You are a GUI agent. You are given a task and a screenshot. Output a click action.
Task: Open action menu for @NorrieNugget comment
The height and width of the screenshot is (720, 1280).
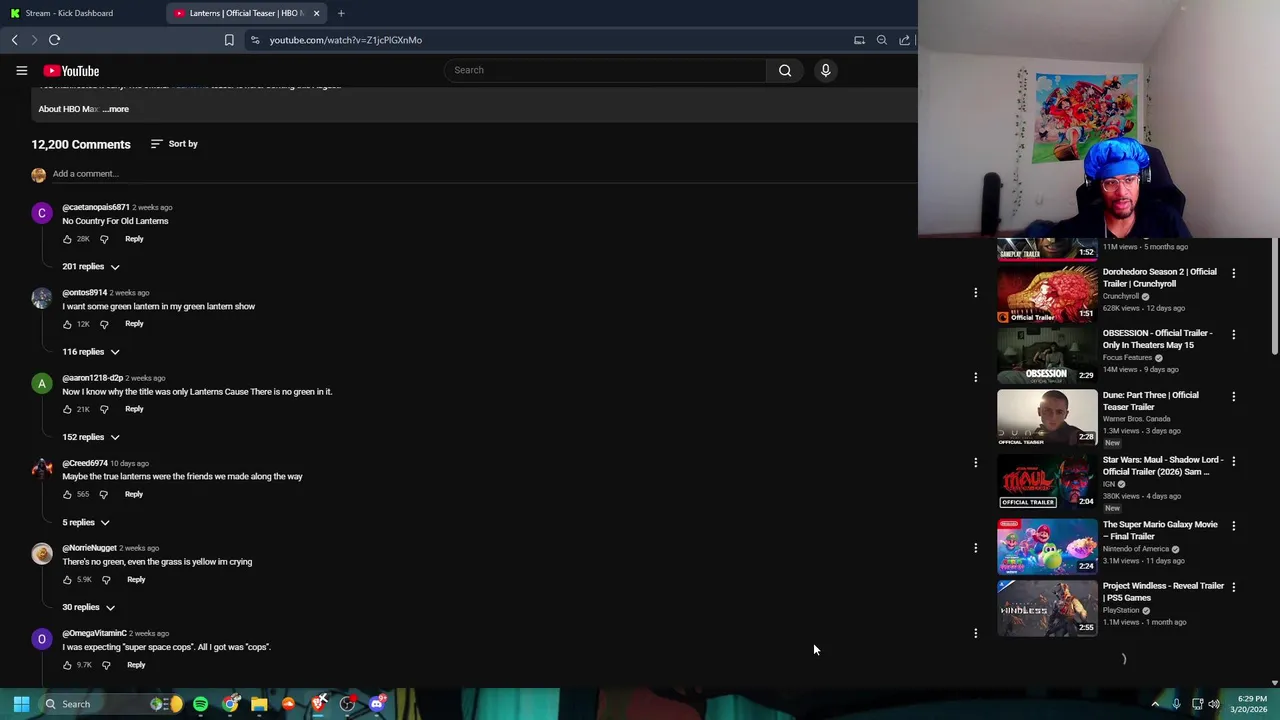[x=975, y=547]
